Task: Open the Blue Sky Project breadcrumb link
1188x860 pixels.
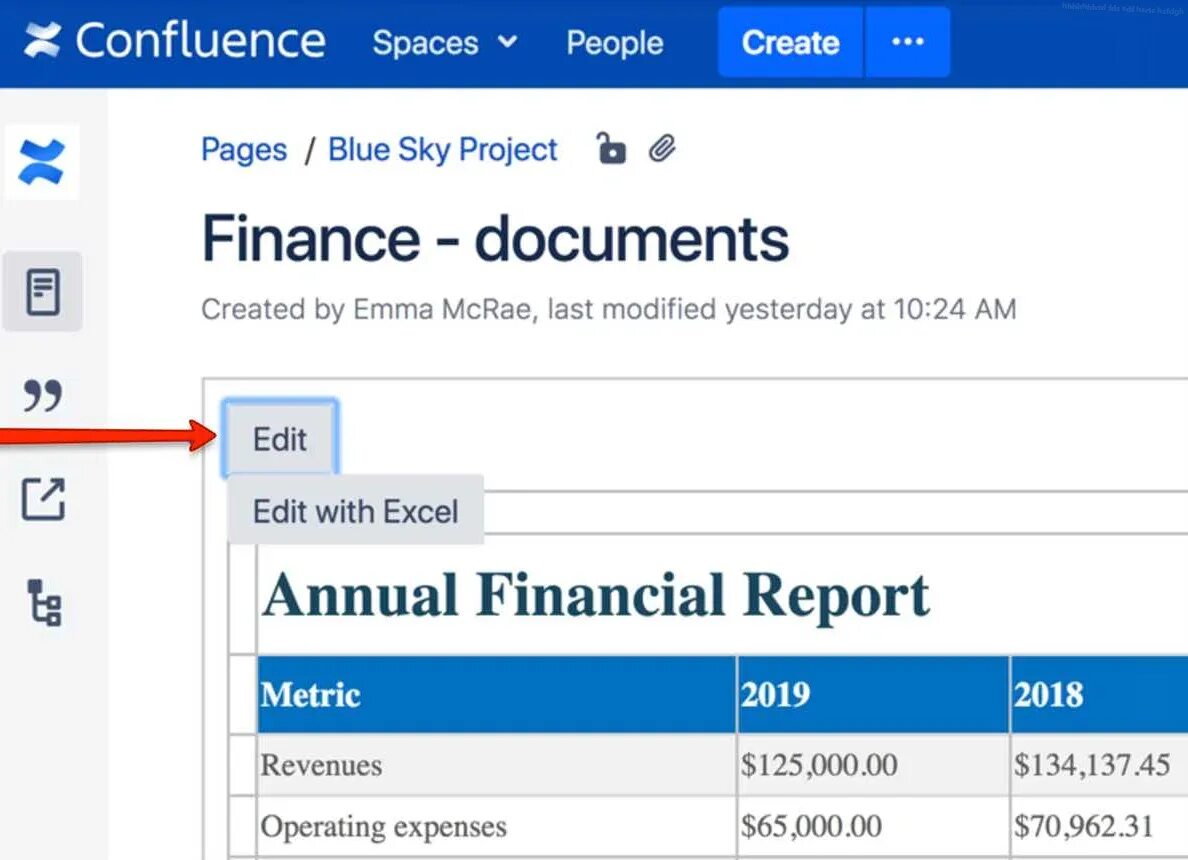Action: tap(442, 149)
